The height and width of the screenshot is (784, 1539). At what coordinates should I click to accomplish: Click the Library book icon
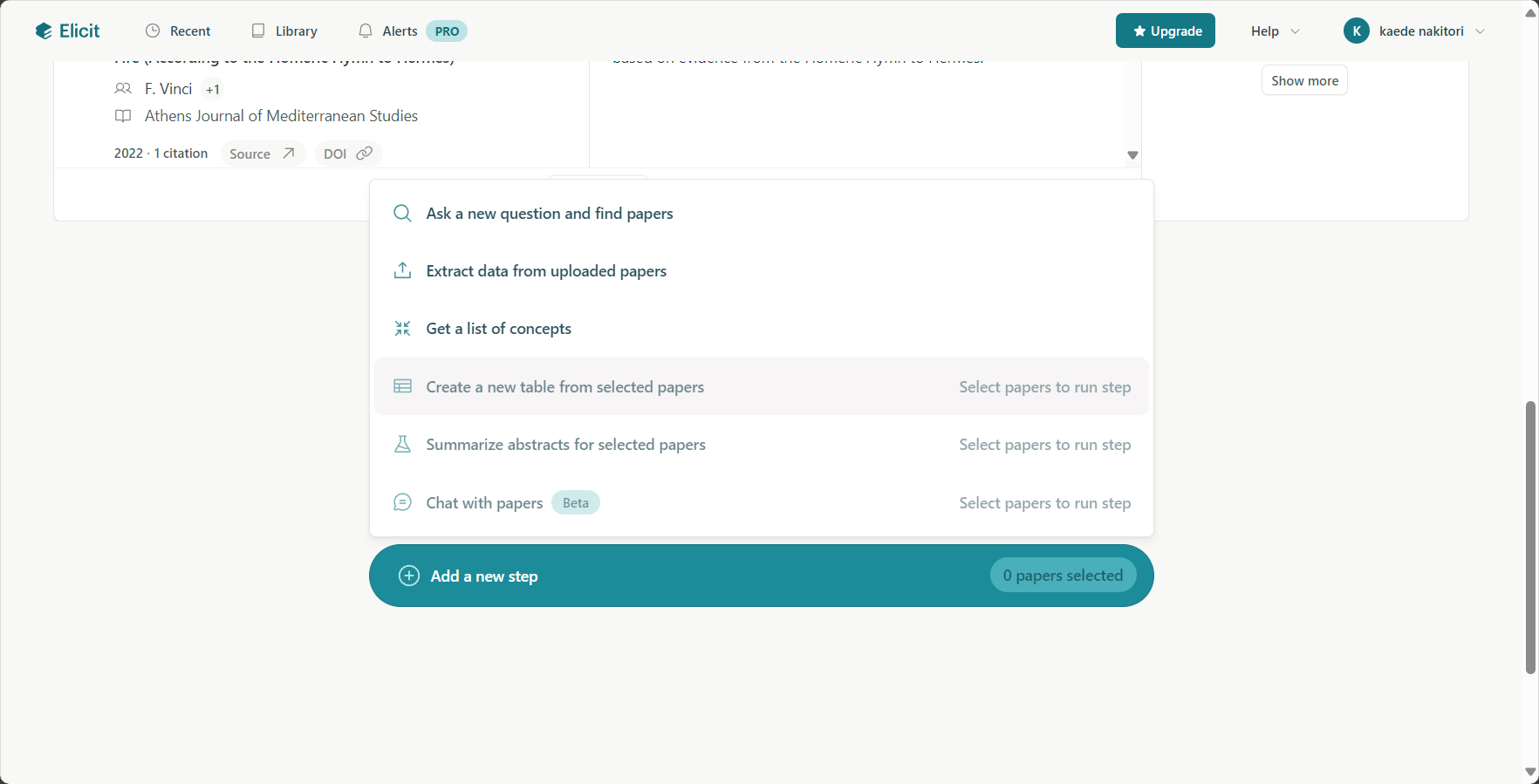pyautogui.click(x=258, y=31)
